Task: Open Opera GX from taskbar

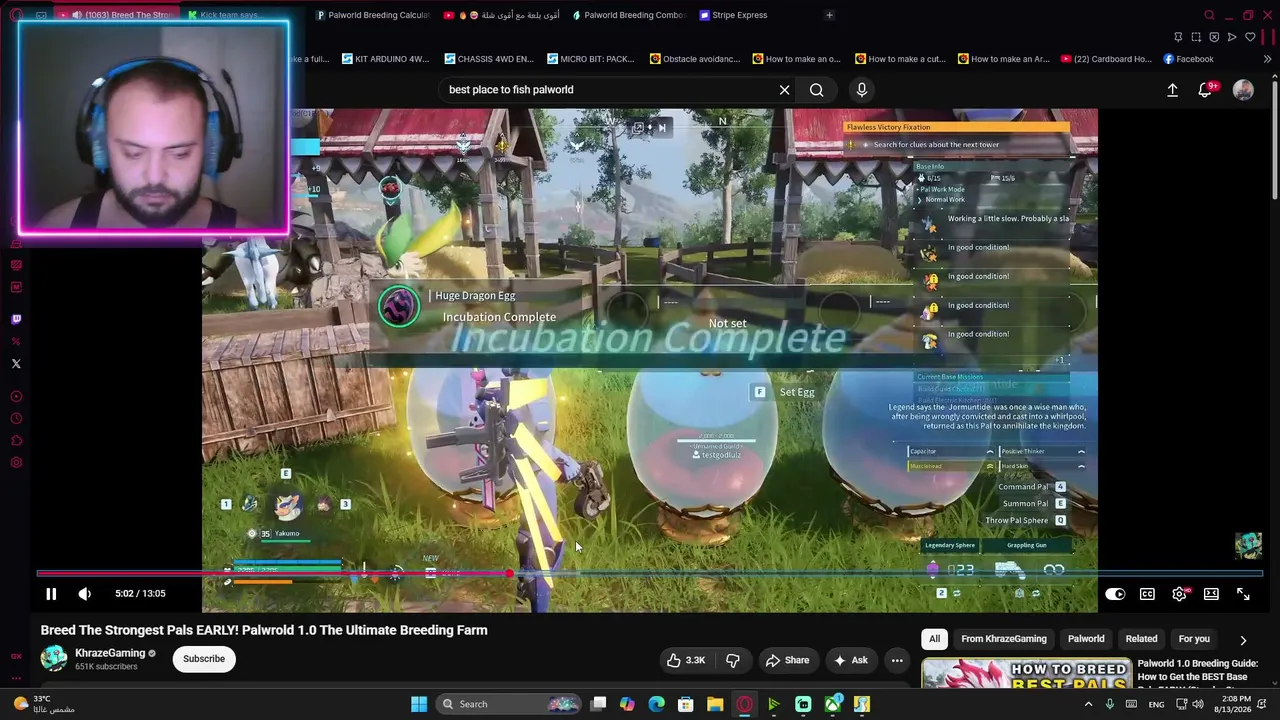Action: (744, 704)
